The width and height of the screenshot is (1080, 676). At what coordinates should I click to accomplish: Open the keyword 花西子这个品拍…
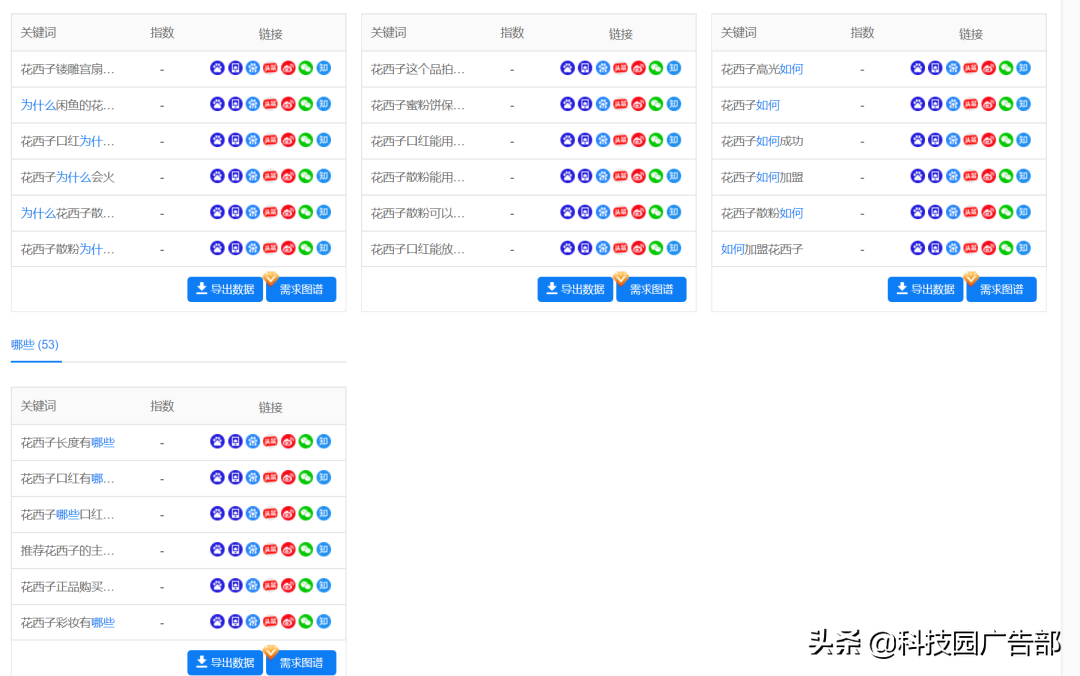coord(417,70)
